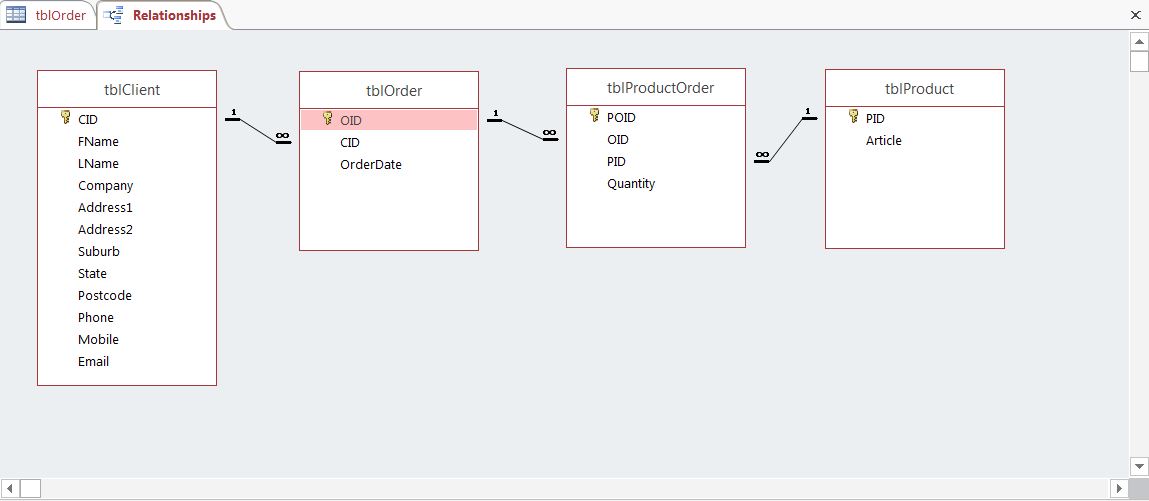Click the key icon beside POID
The image size is (1149, 501).
(x=594, y=115)
